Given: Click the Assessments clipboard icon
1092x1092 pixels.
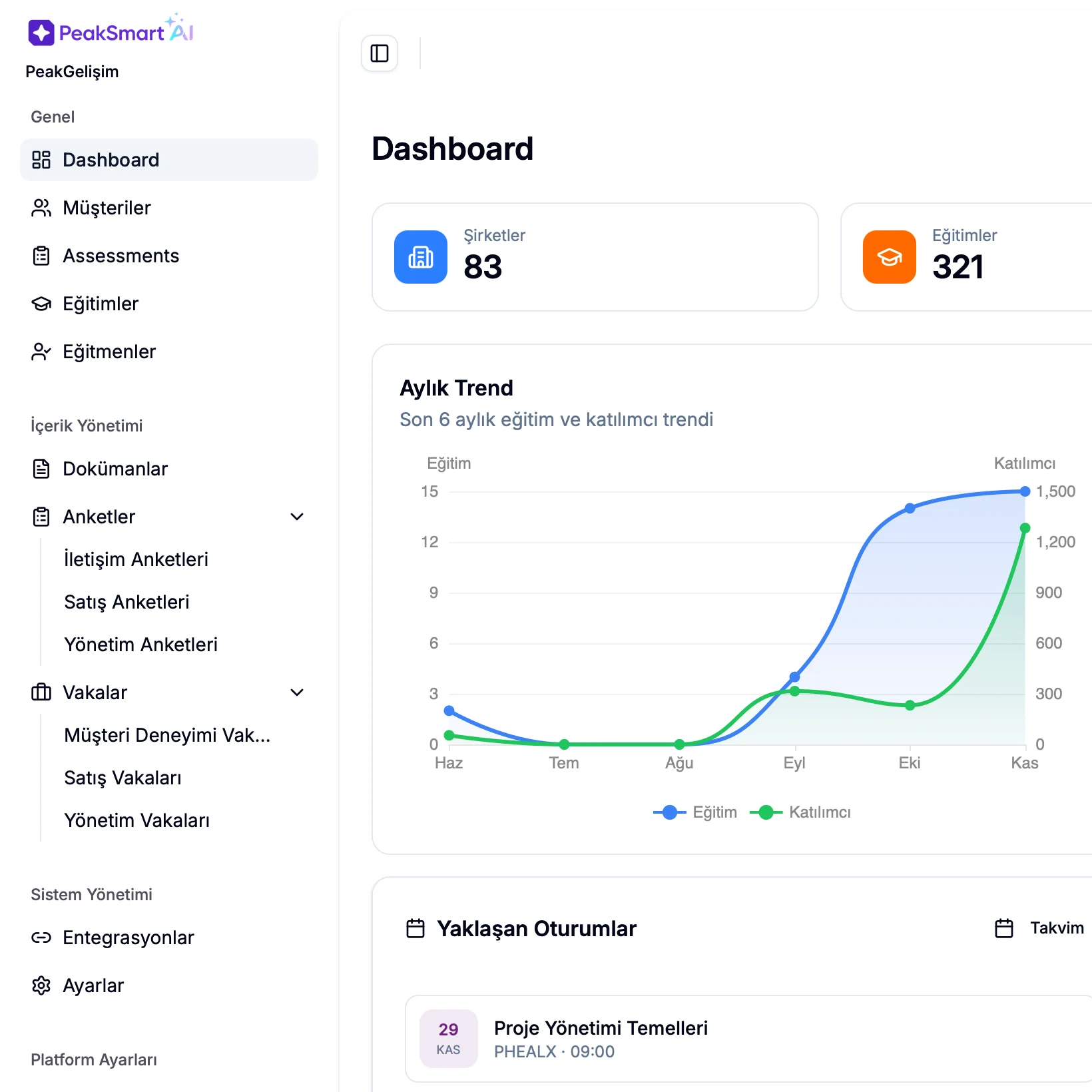Looking at the screenshot, I should pos(41,256).
